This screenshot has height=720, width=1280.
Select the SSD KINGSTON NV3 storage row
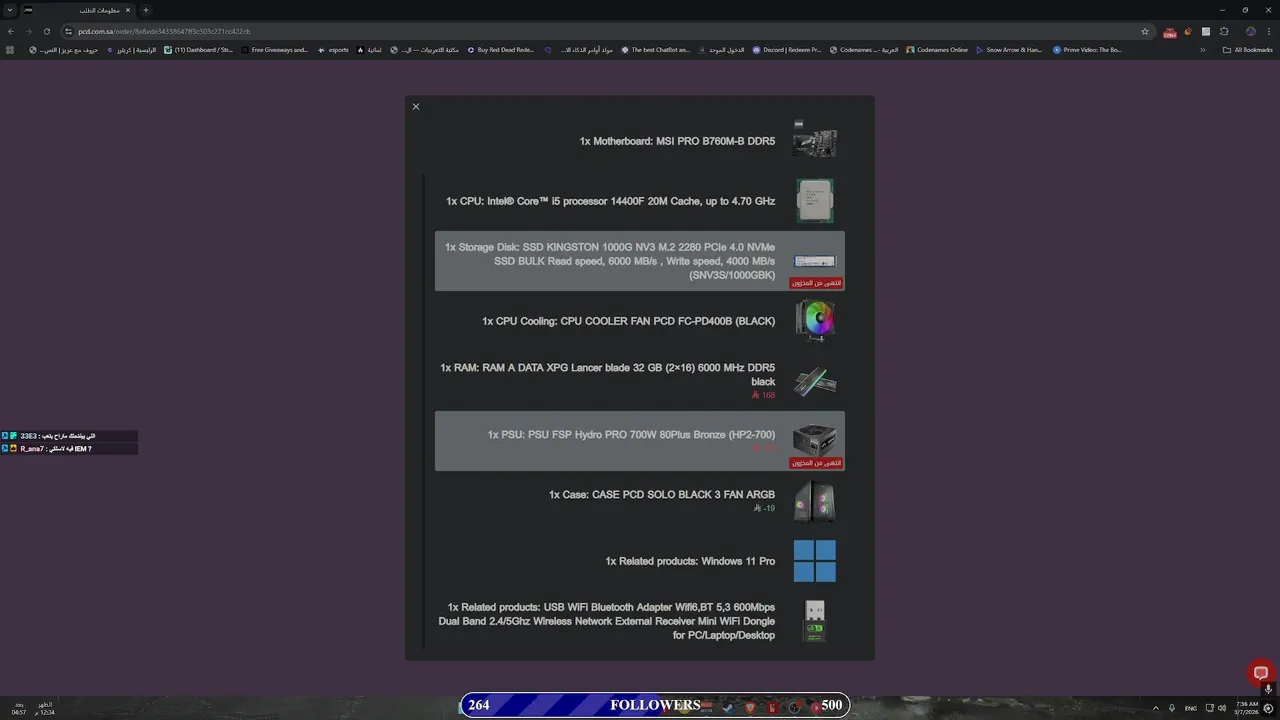[x=640, y=261]
